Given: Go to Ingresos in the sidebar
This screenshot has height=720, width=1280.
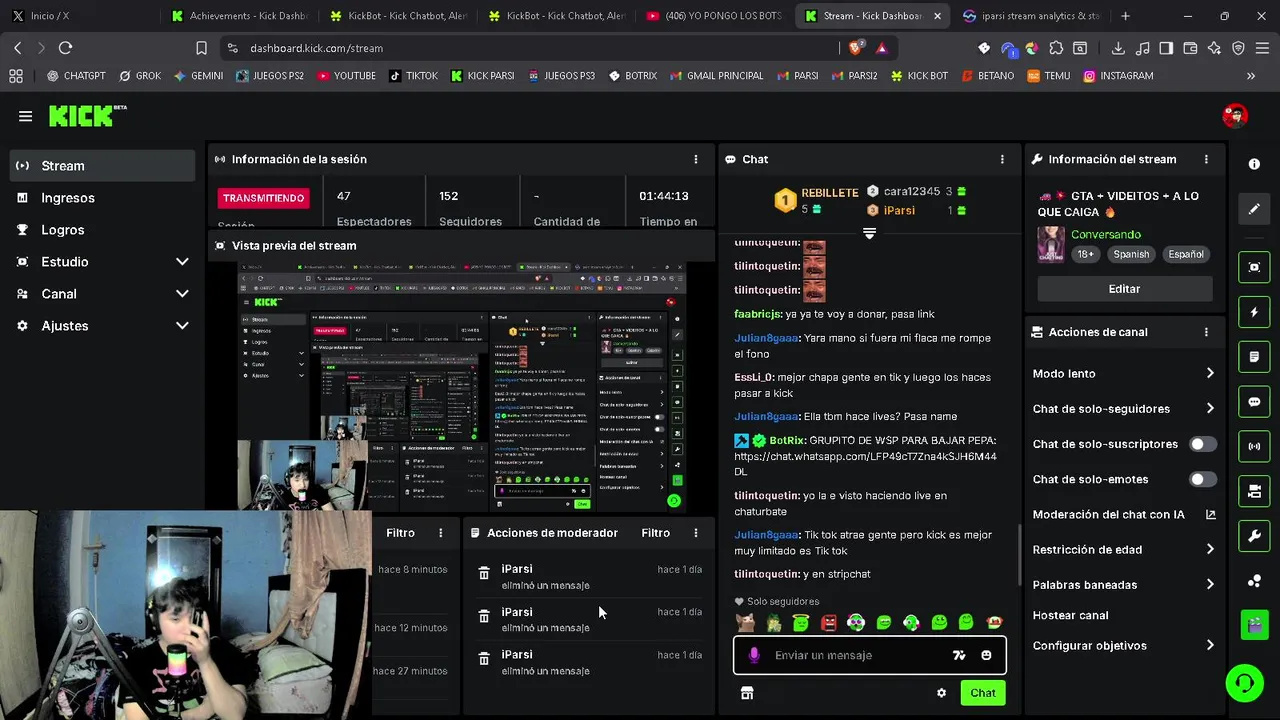Looking at the screenshot, I should tap(102, 198).
